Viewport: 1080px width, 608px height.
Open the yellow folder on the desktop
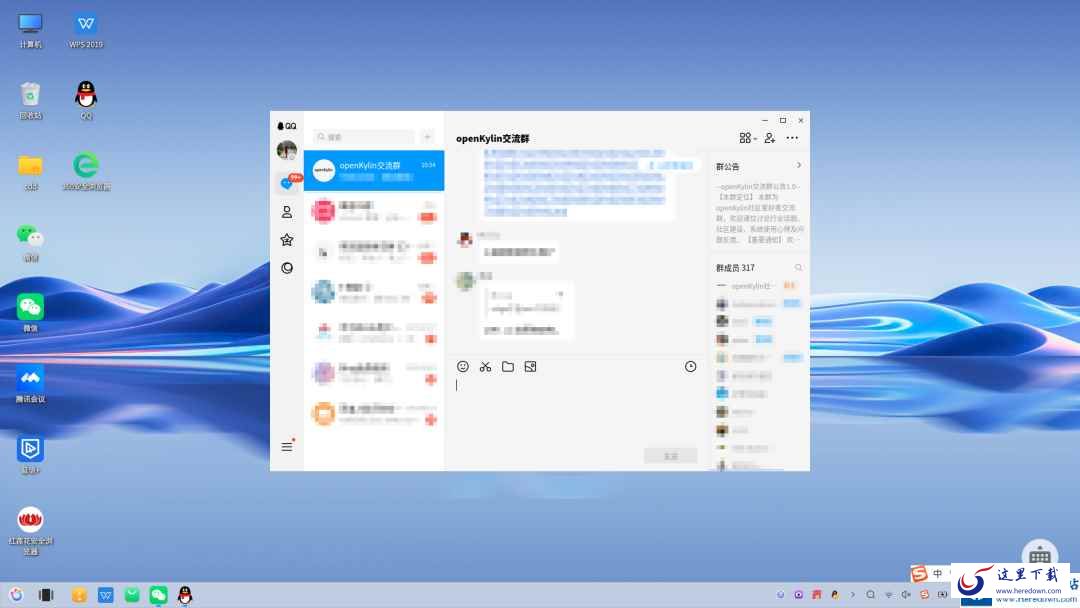pos(30,171)
